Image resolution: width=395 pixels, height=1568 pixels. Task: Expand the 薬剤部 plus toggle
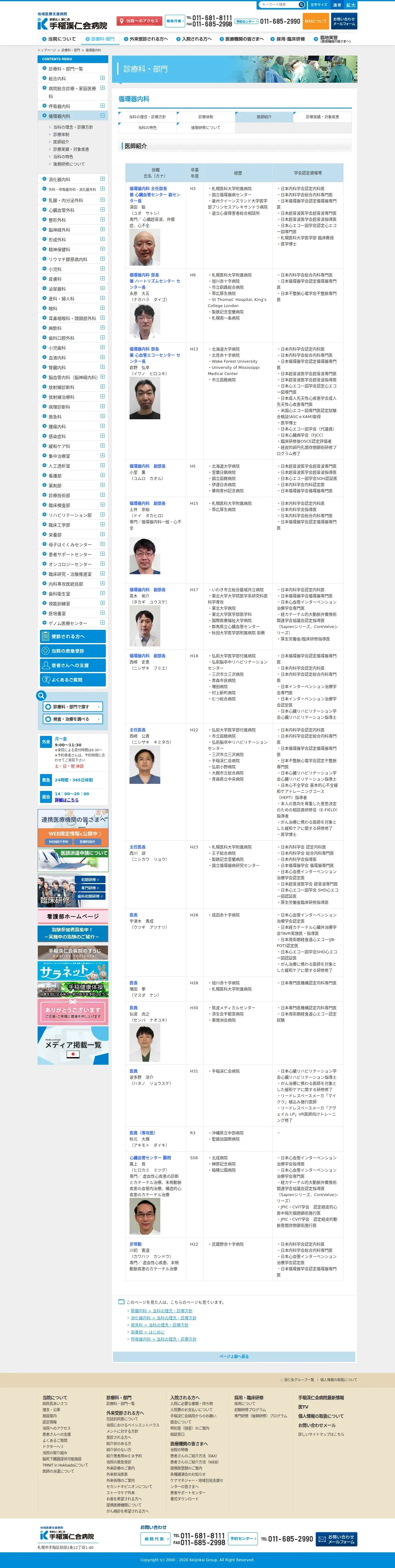(102, 486)
